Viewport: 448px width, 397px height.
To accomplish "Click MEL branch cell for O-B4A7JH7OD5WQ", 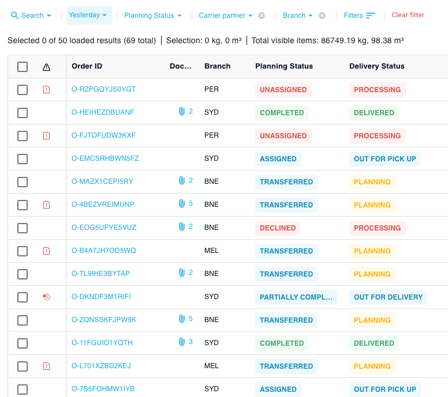I will coord(211,250).
